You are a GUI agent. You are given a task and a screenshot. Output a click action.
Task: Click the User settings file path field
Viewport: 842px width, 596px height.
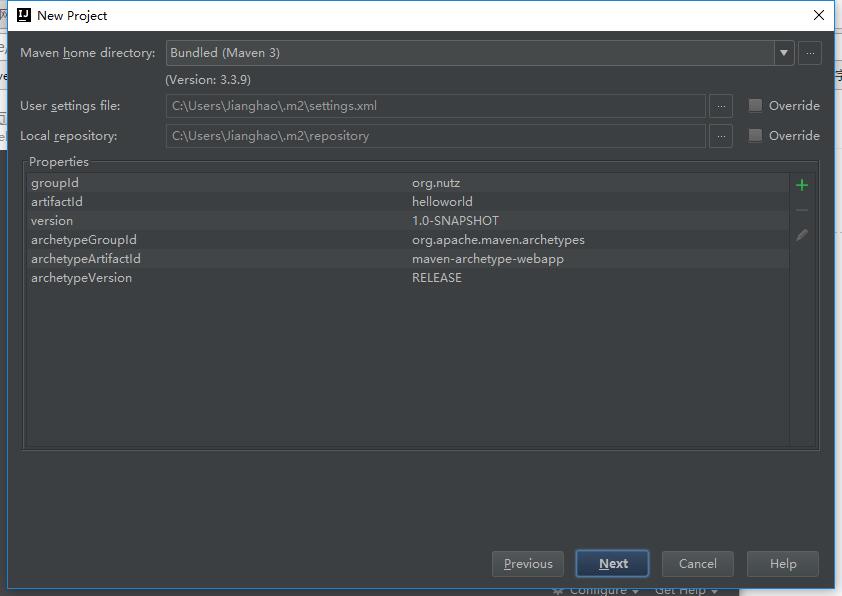click(x=435, y=106)
